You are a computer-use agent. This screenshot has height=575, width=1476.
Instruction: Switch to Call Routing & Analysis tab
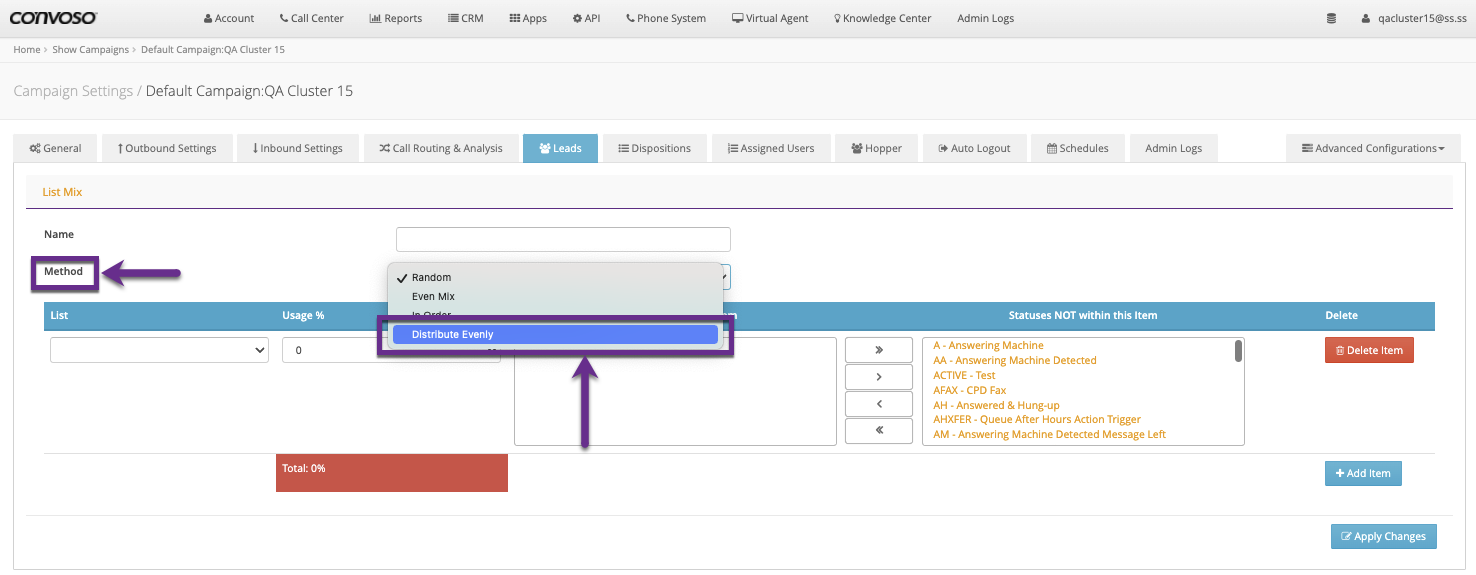[441, 148]
